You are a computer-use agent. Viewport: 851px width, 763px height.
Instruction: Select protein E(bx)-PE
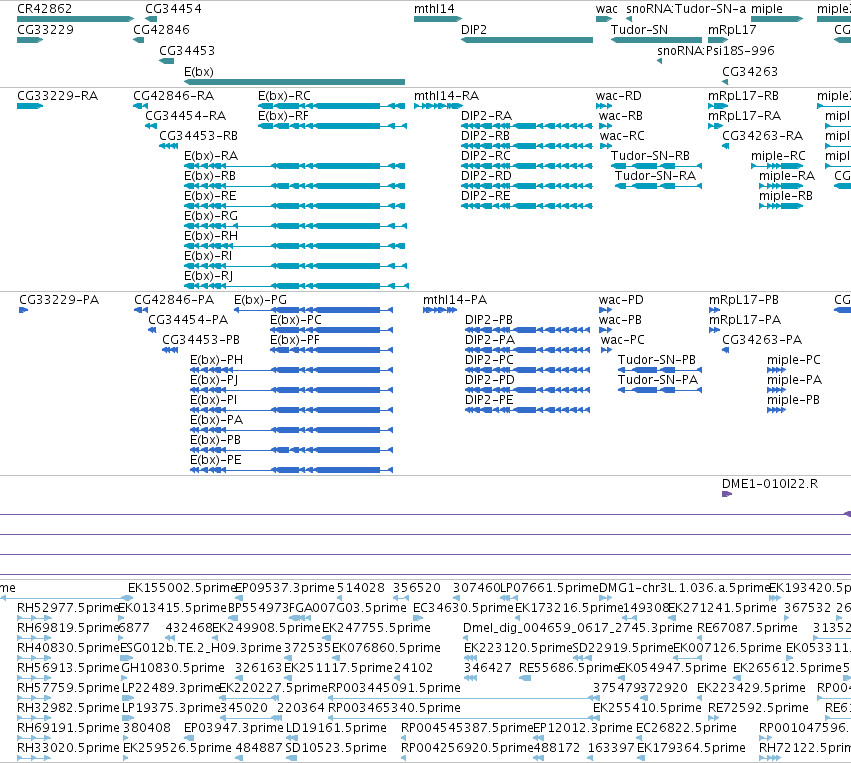[x=291, y=469]
